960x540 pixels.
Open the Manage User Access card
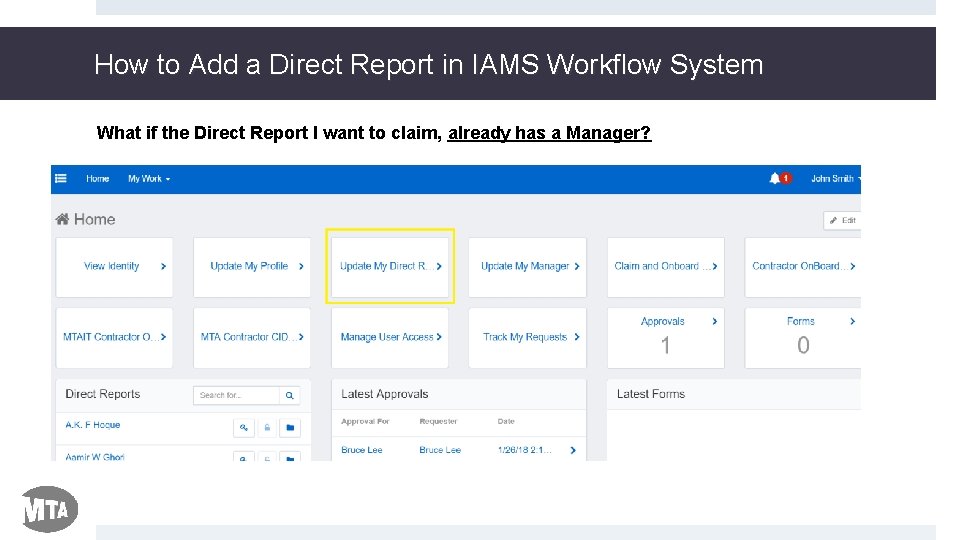(x=390, y=338)
